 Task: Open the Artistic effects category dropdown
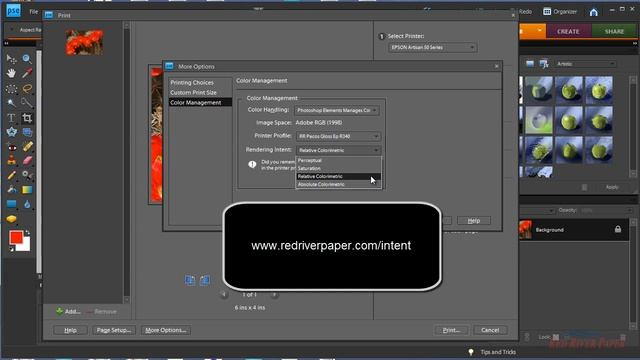(x=586, y=64)
